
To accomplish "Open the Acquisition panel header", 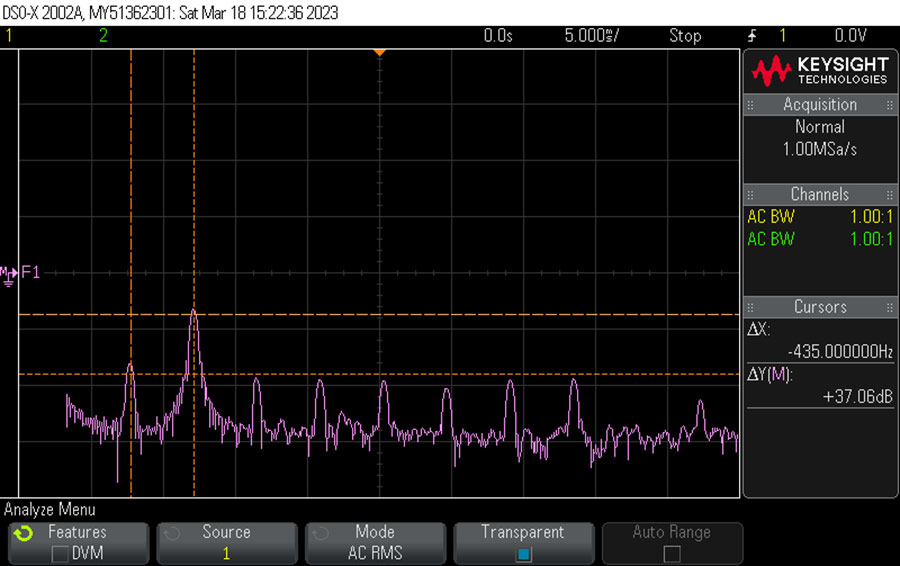I will click(820, 104).
